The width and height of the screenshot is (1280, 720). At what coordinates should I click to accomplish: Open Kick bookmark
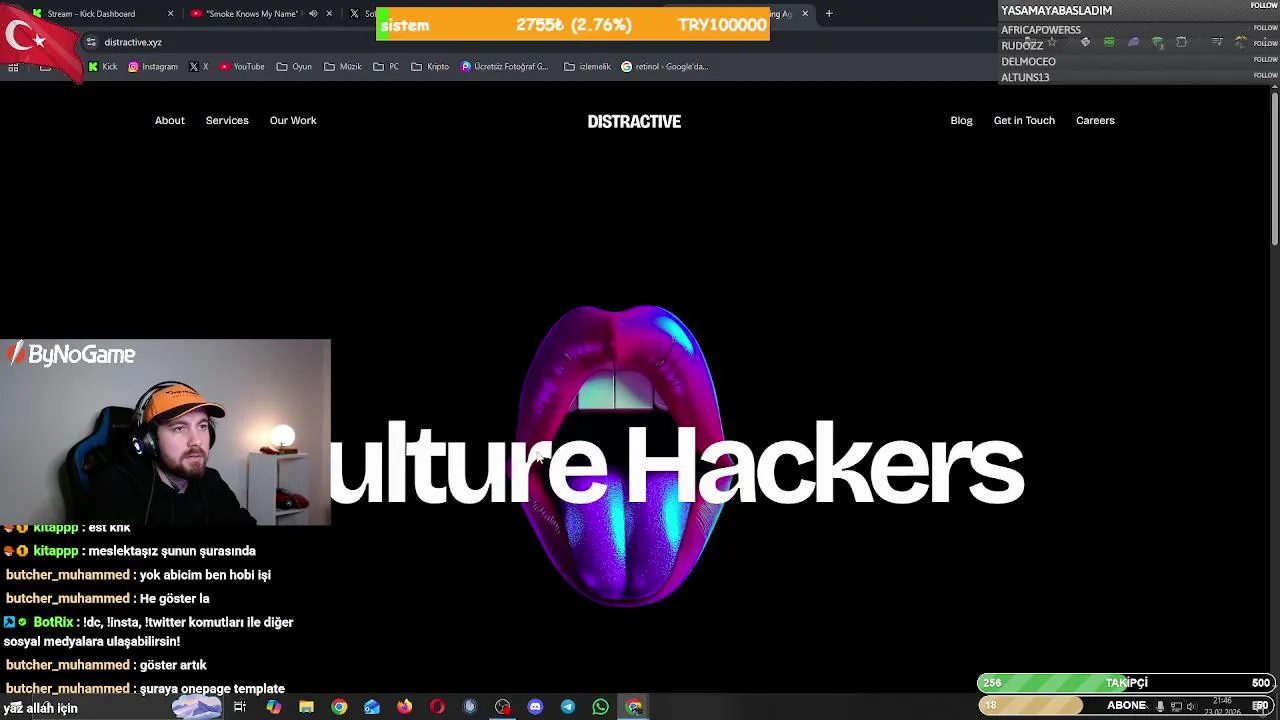(x=102, y=67)
